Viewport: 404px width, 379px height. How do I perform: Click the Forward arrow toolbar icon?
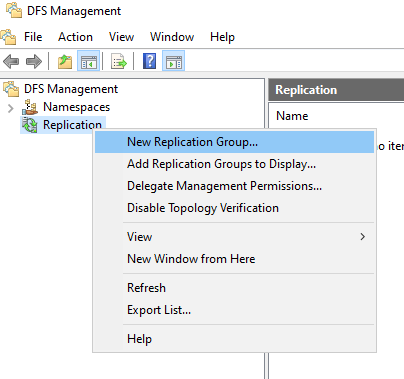pyautogui.click(x=34, y=61)
